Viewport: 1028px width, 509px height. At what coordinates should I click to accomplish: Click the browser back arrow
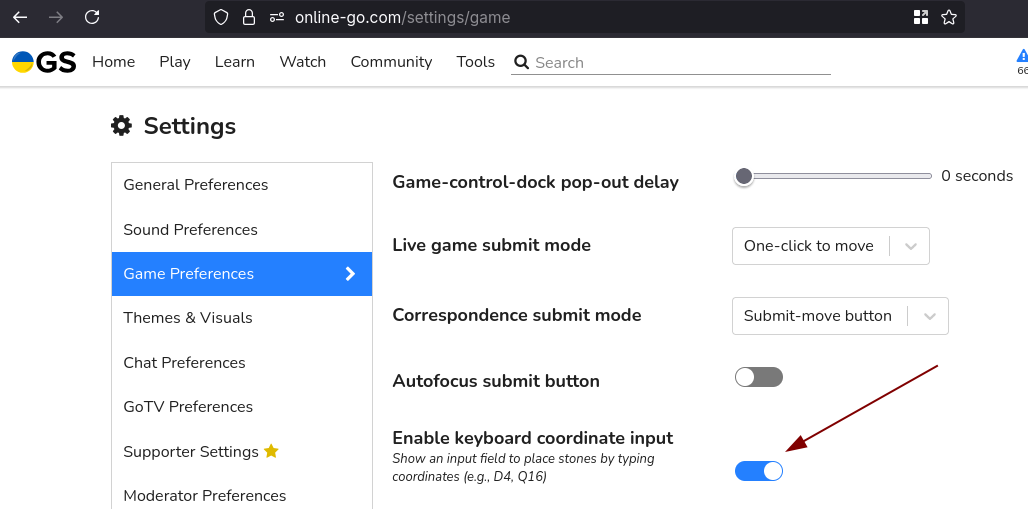coord(20,17)
